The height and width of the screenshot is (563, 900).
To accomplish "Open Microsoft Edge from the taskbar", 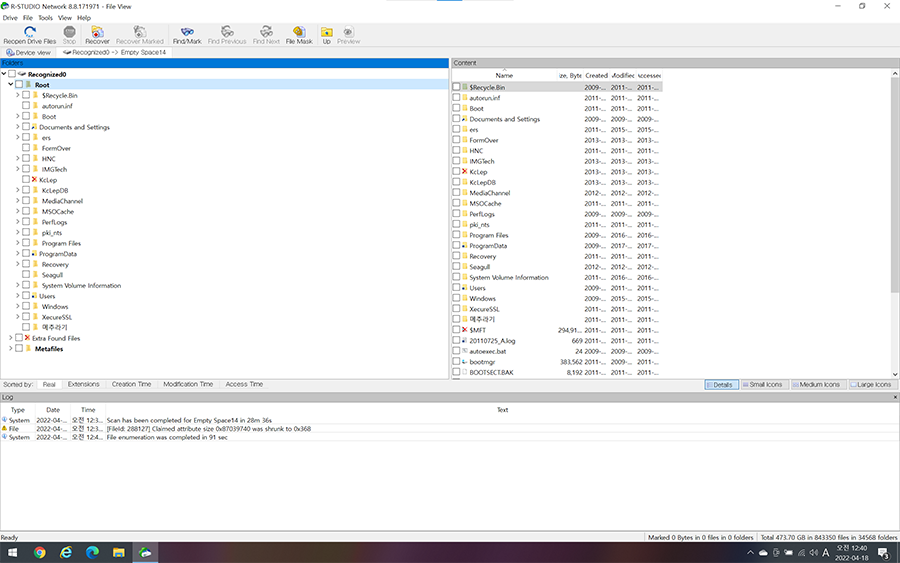I will click(92, 553).
